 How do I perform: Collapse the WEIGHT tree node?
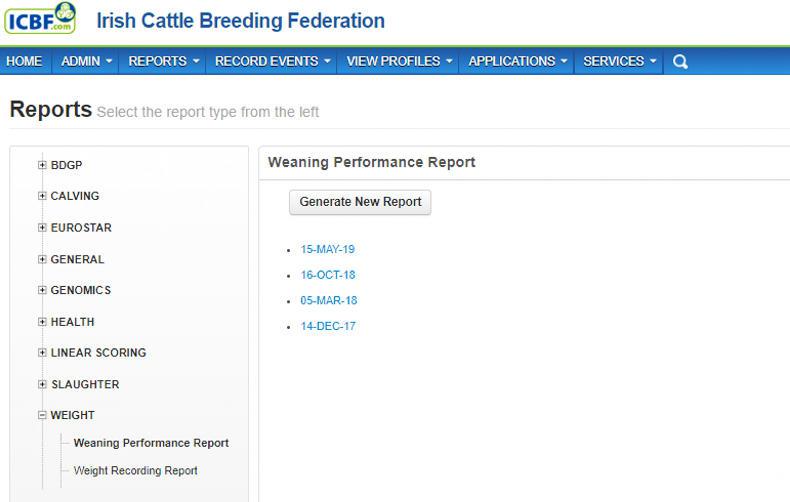(x=42, y=415)
